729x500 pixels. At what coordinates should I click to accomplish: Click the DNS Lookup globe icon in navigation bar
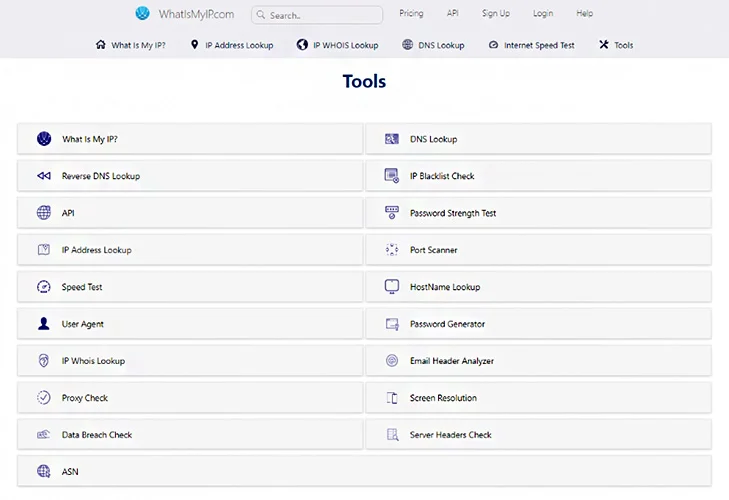click(x=407, y=45)
